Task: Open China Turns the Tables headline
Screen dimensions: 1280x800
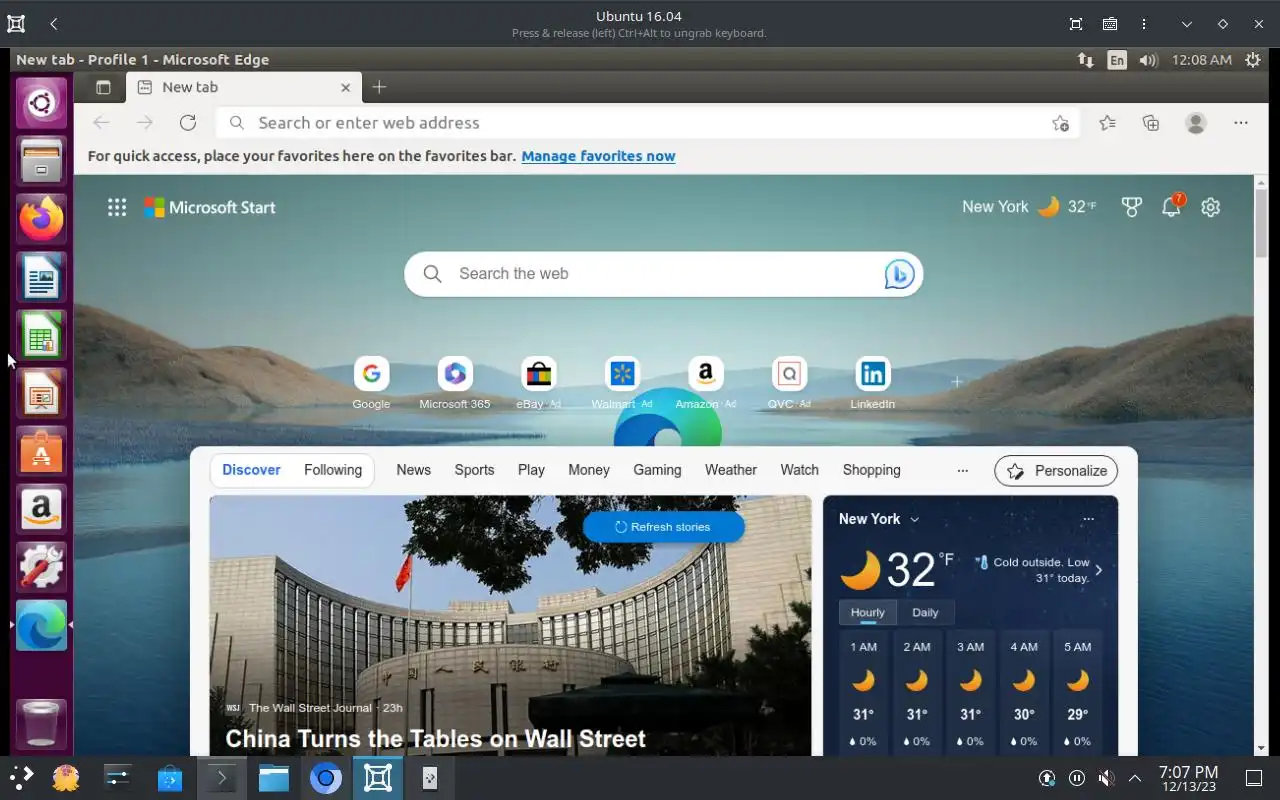Action: (435, 739)
